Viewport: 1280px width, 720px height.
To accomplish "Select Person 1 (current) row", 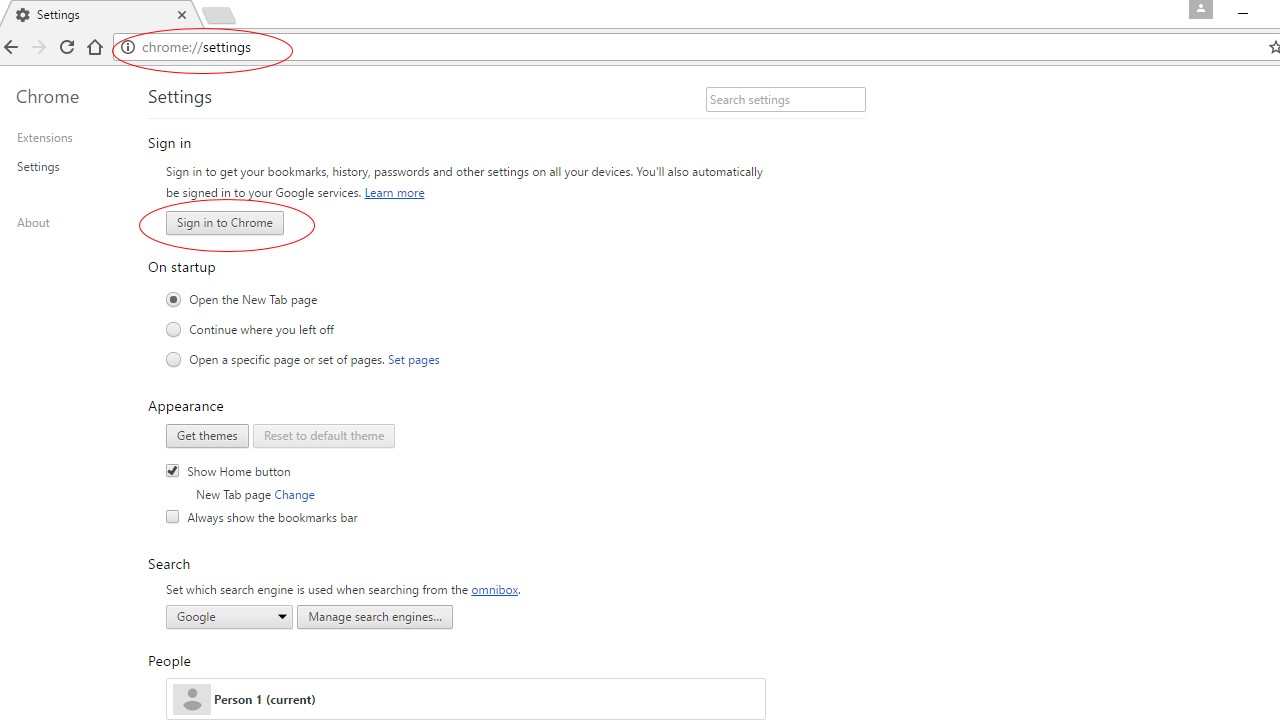I will pyautogui.click(x=466, y=699).
